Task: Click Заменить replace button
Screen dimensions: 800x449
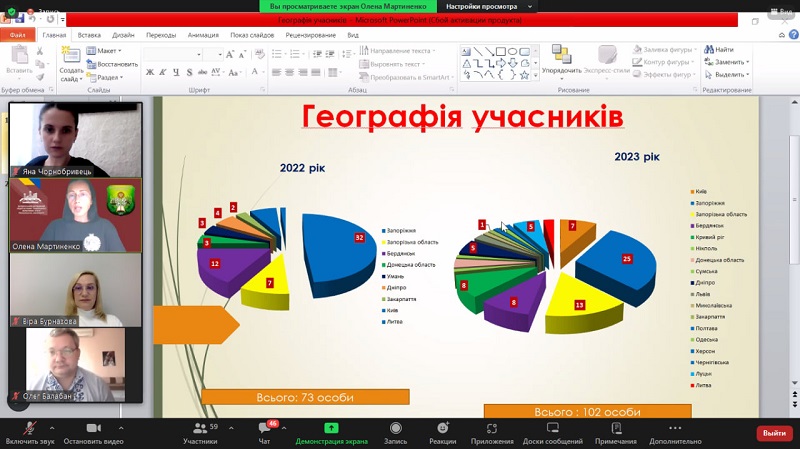Action: tap(727, 62)
